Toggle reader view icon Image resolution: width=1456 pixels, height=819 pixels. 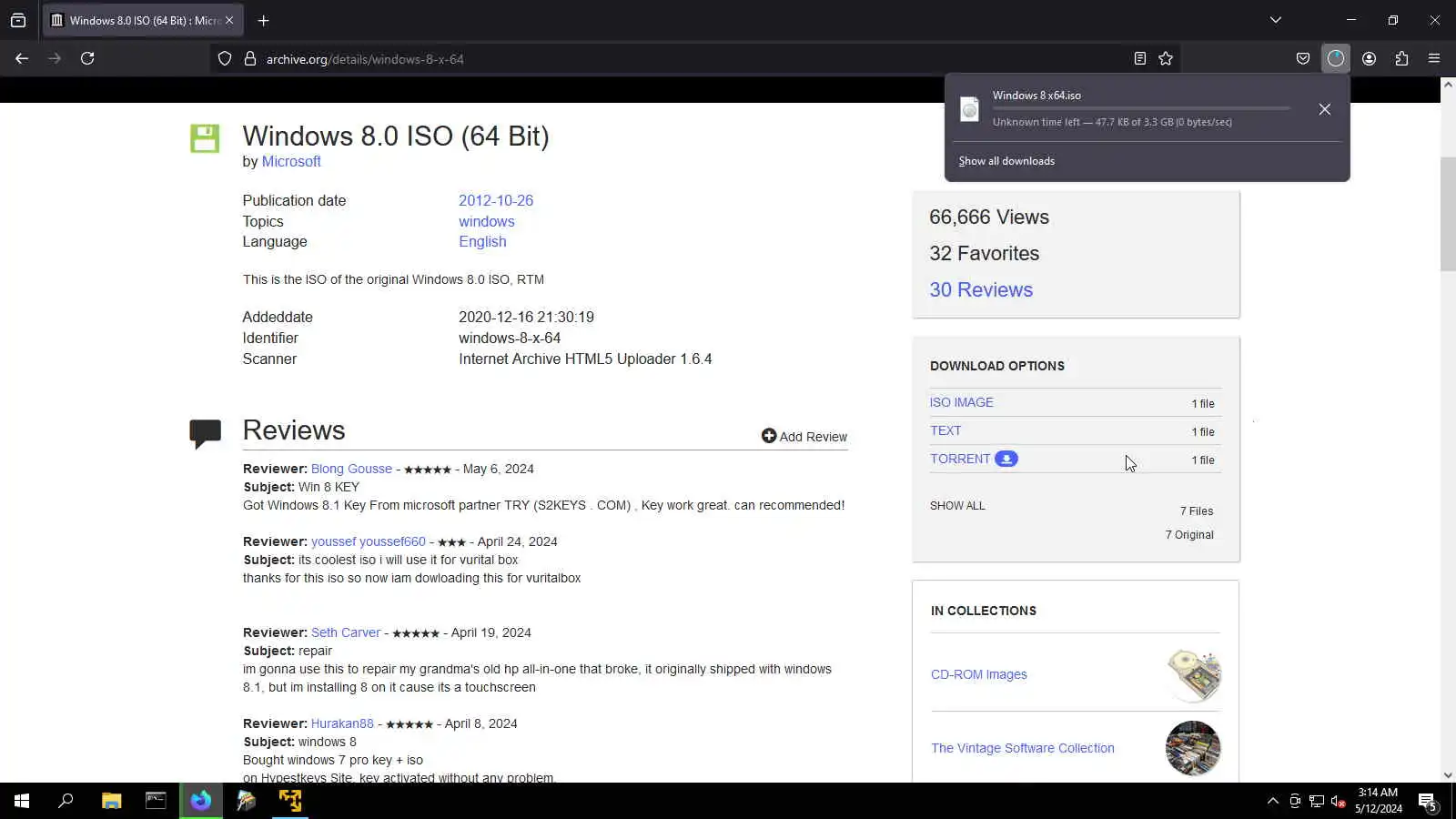1139,58
